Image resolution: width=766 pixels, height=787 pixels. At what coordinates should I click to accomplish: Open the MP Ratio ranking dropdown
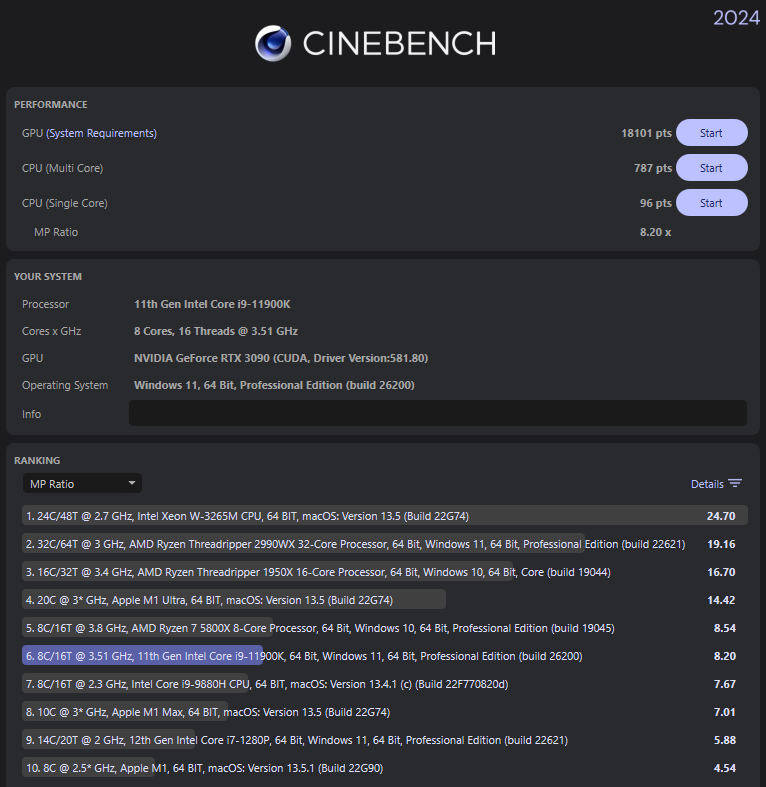pos(82,483)
